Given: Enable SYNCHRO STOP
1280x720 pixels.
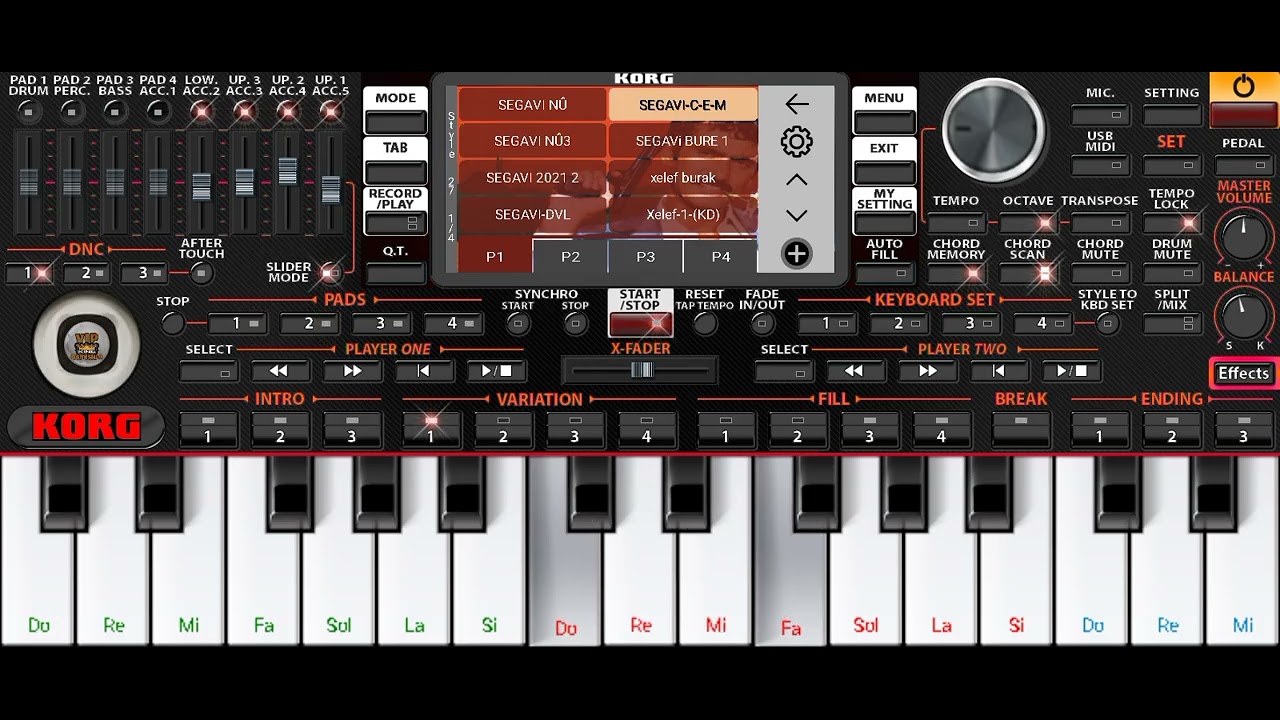Looking at the screenshot, I should coord(575,323).
